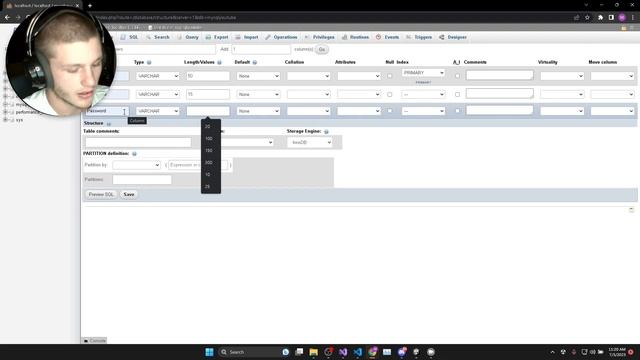Click the taskbar clock and date

pos(617,352)
